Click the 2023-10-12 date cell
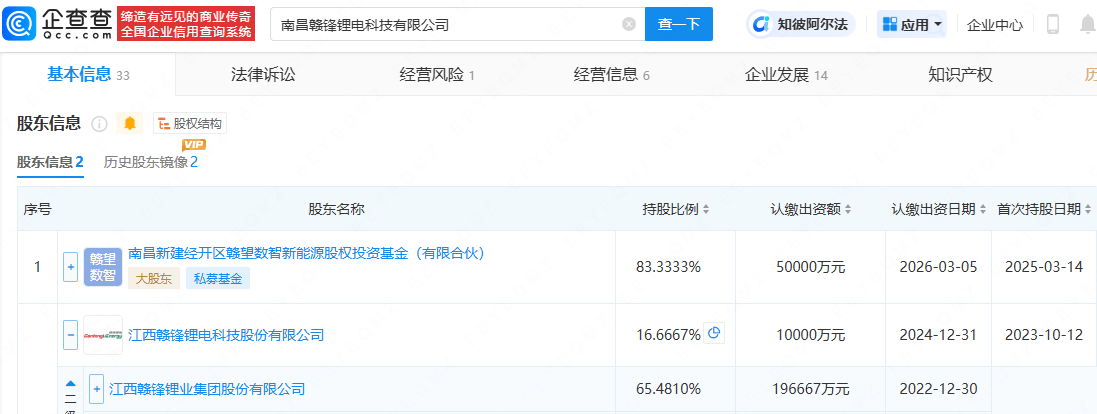Screen dimensions: 1097x414 [1044, 335]
